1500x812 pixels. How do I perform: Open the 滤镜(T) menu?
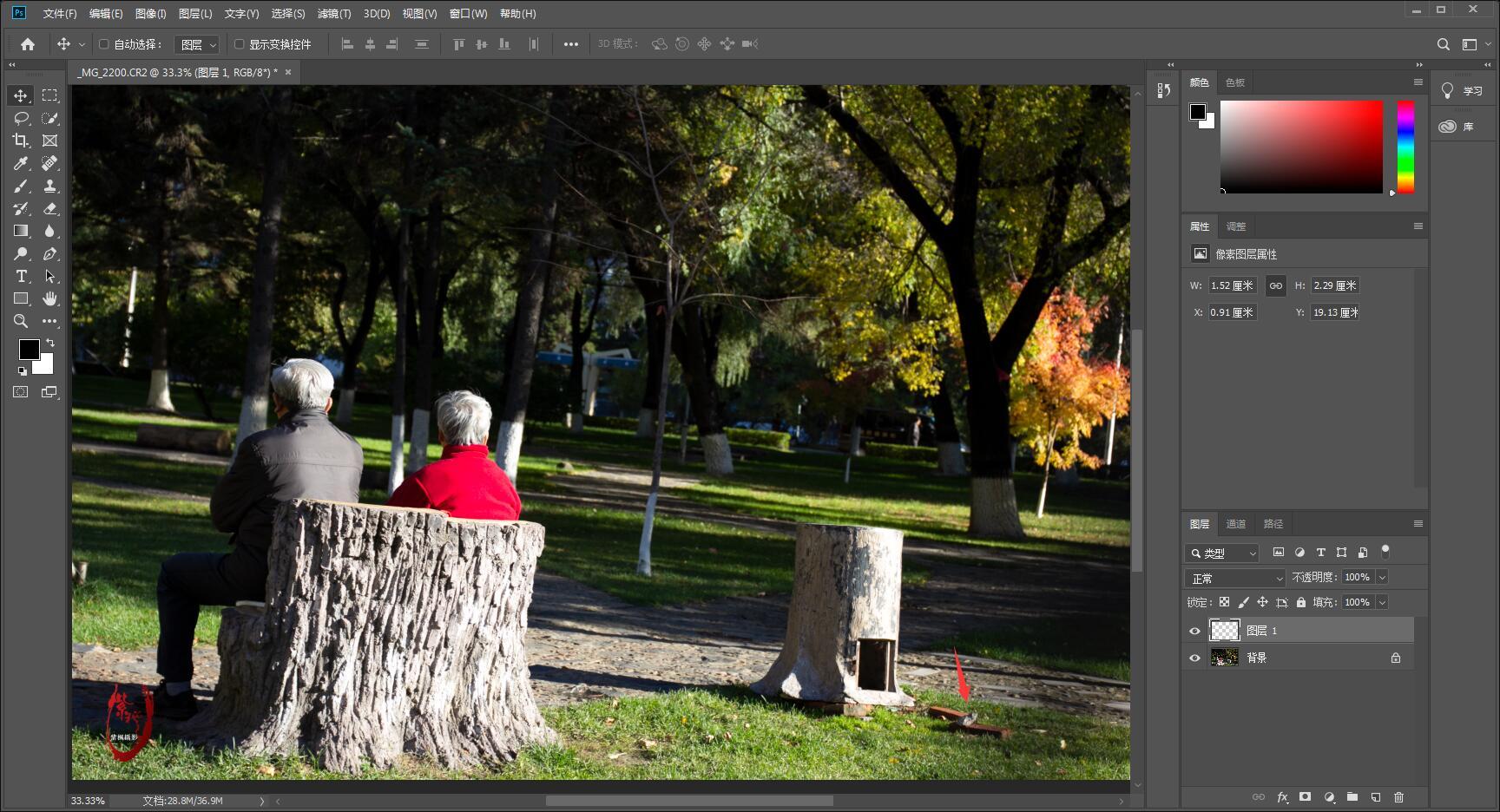(x=333, y=14)
